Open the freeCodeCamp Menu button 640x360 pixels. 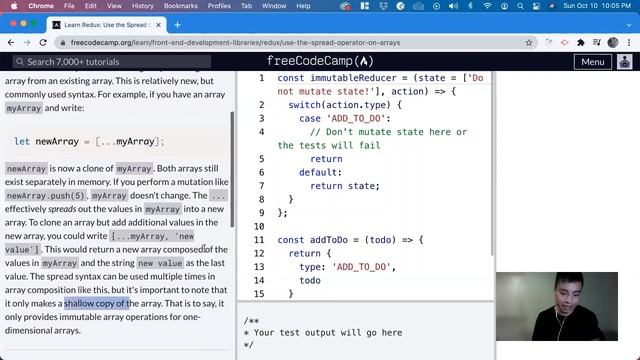click(593, 62)
